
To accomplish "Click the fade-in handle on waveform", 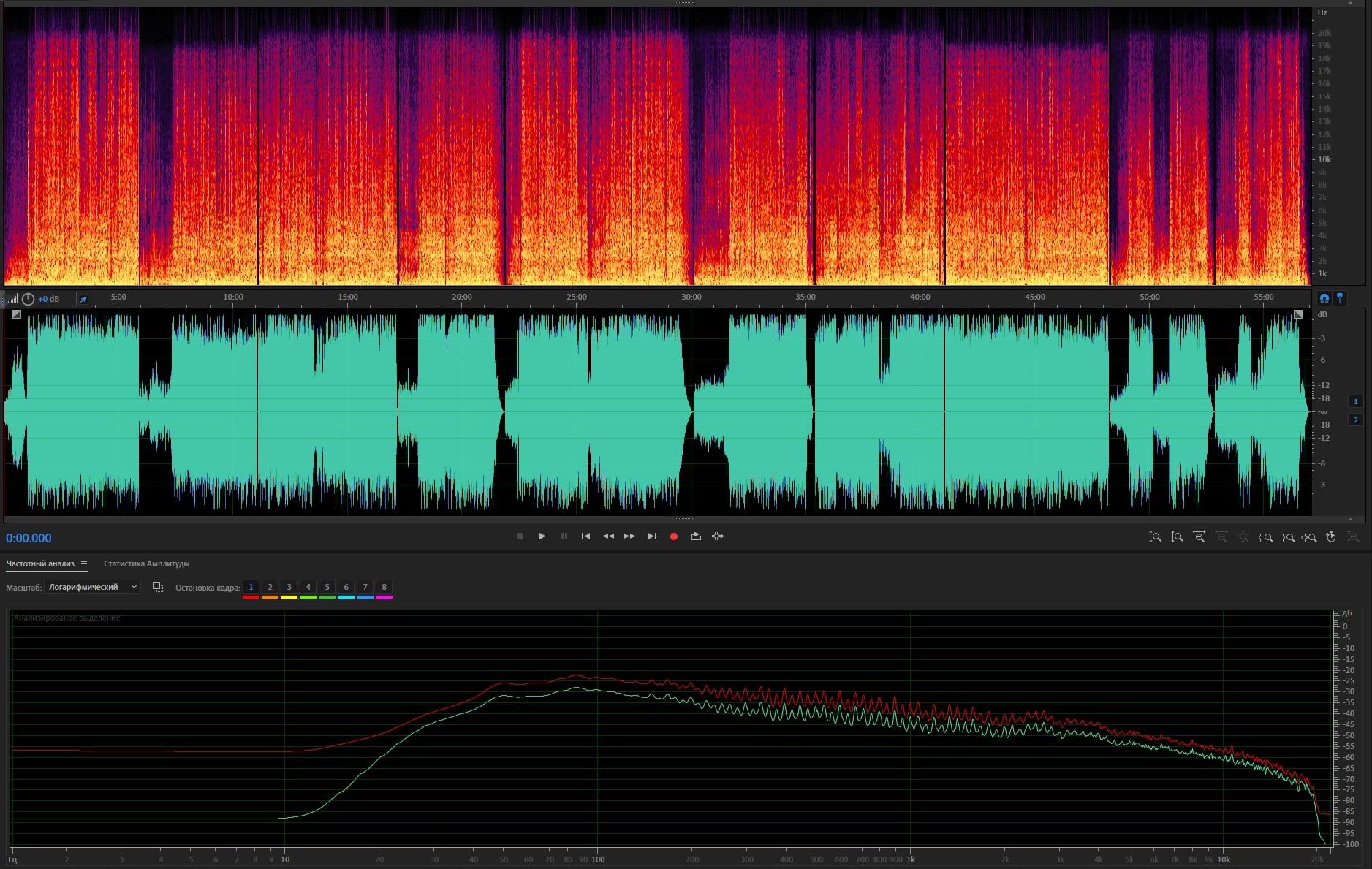I will [x=17, y=314].
